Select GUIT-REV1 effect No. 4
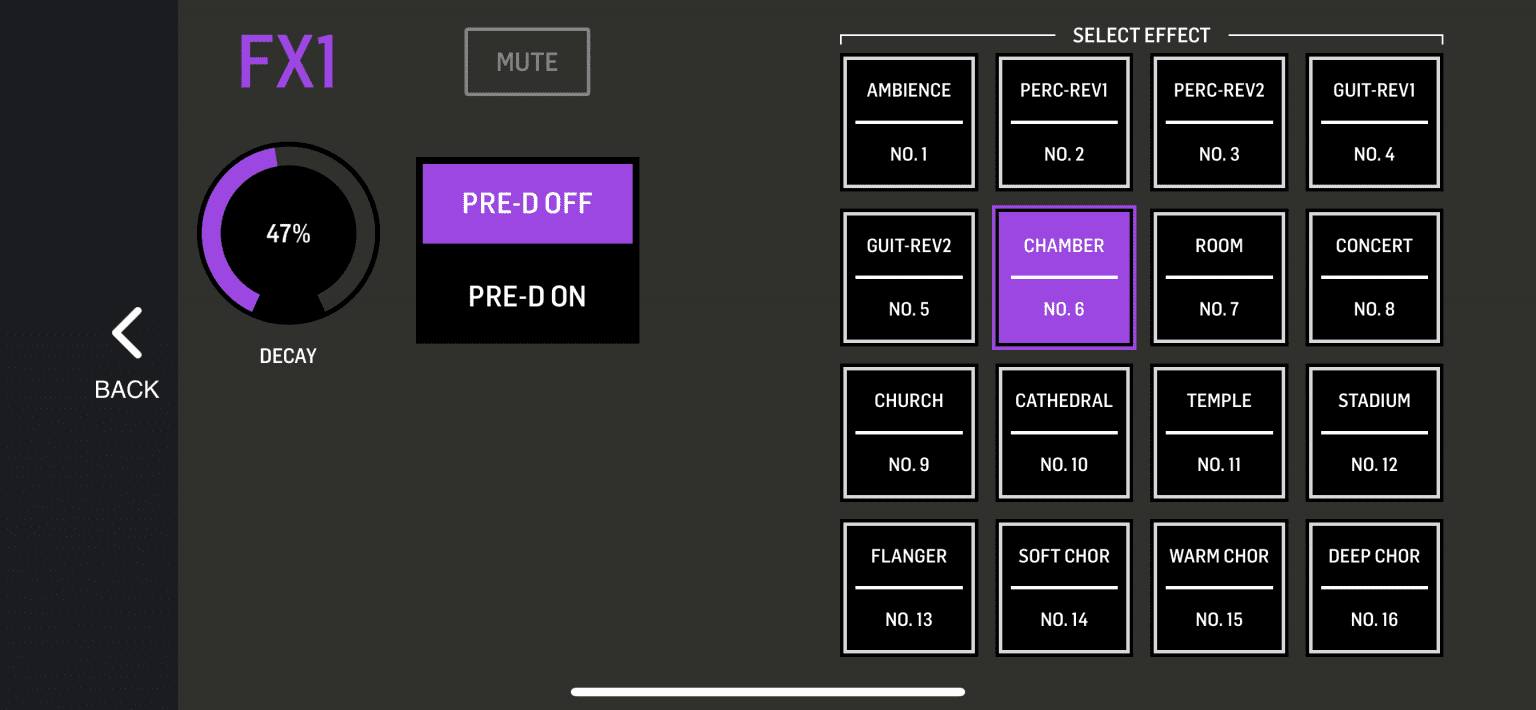Viewport: 1536px width, 710px height. (1374, 122)
